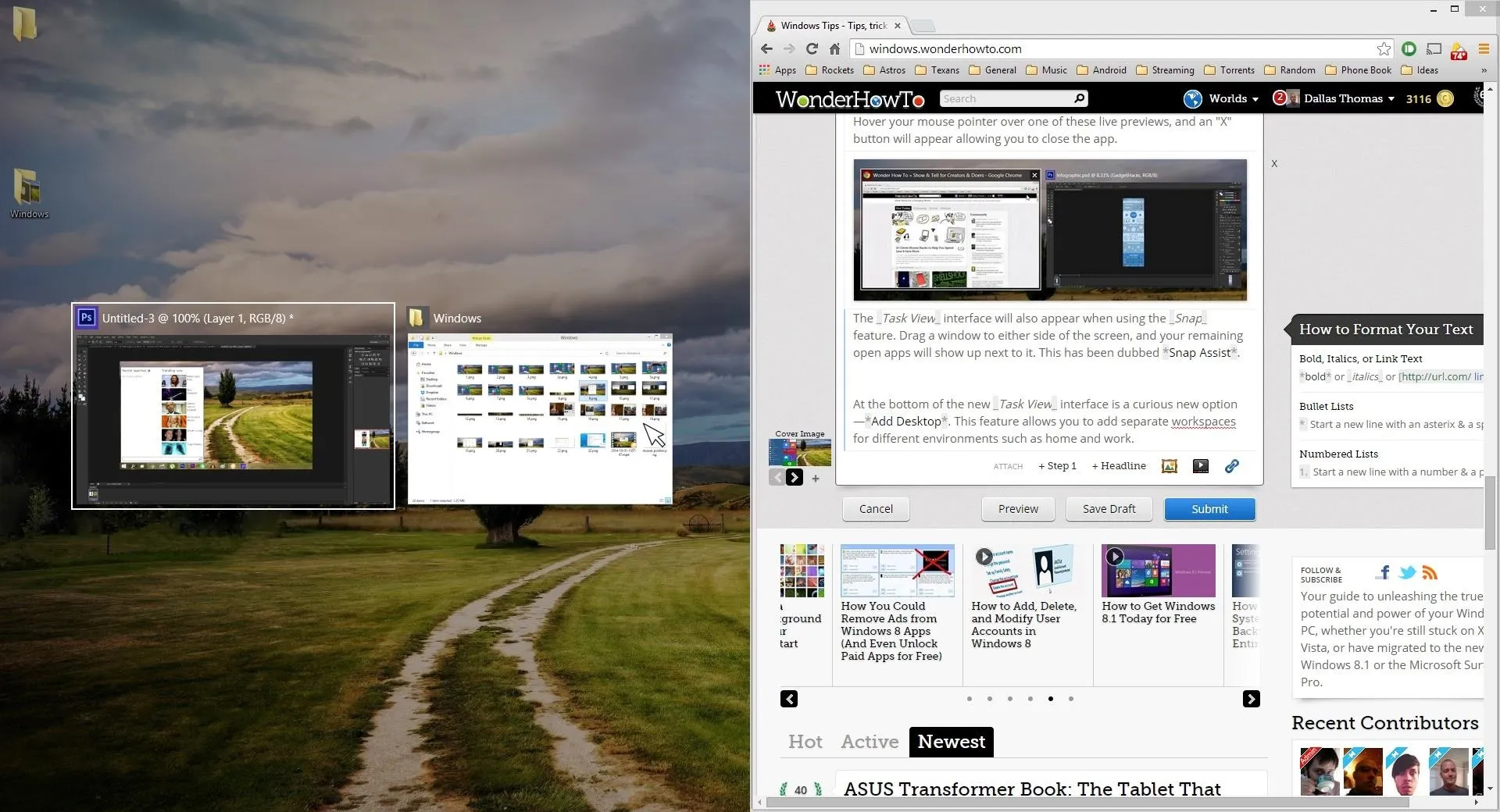This screenshot has height=812, width=1500.
Task: Open the Texans bookmarks folder
Action: pos(937,69)
